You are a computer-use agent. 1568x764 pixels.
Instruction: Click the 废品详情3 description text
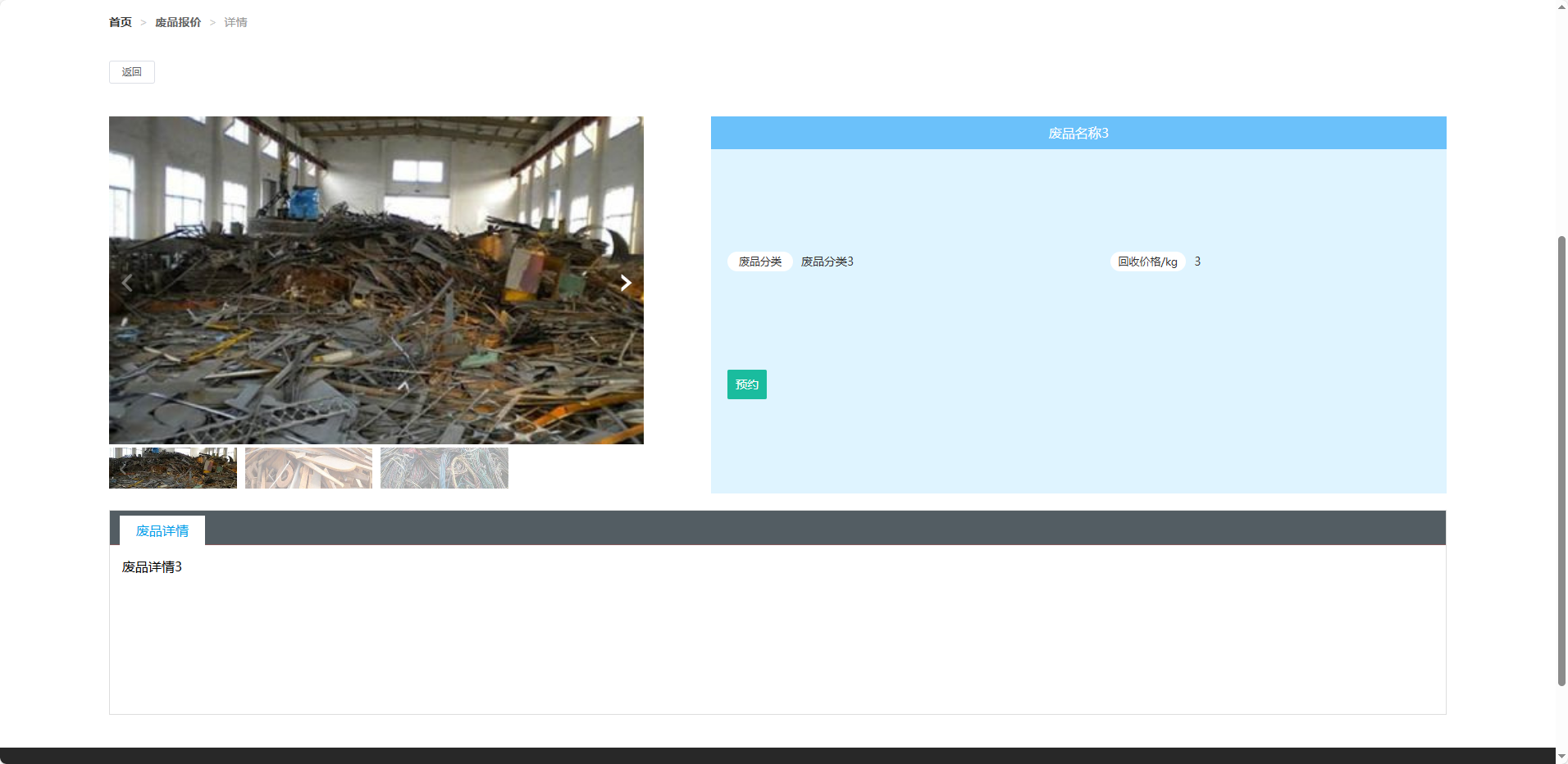pyautogui.click(x=152, y=566)
